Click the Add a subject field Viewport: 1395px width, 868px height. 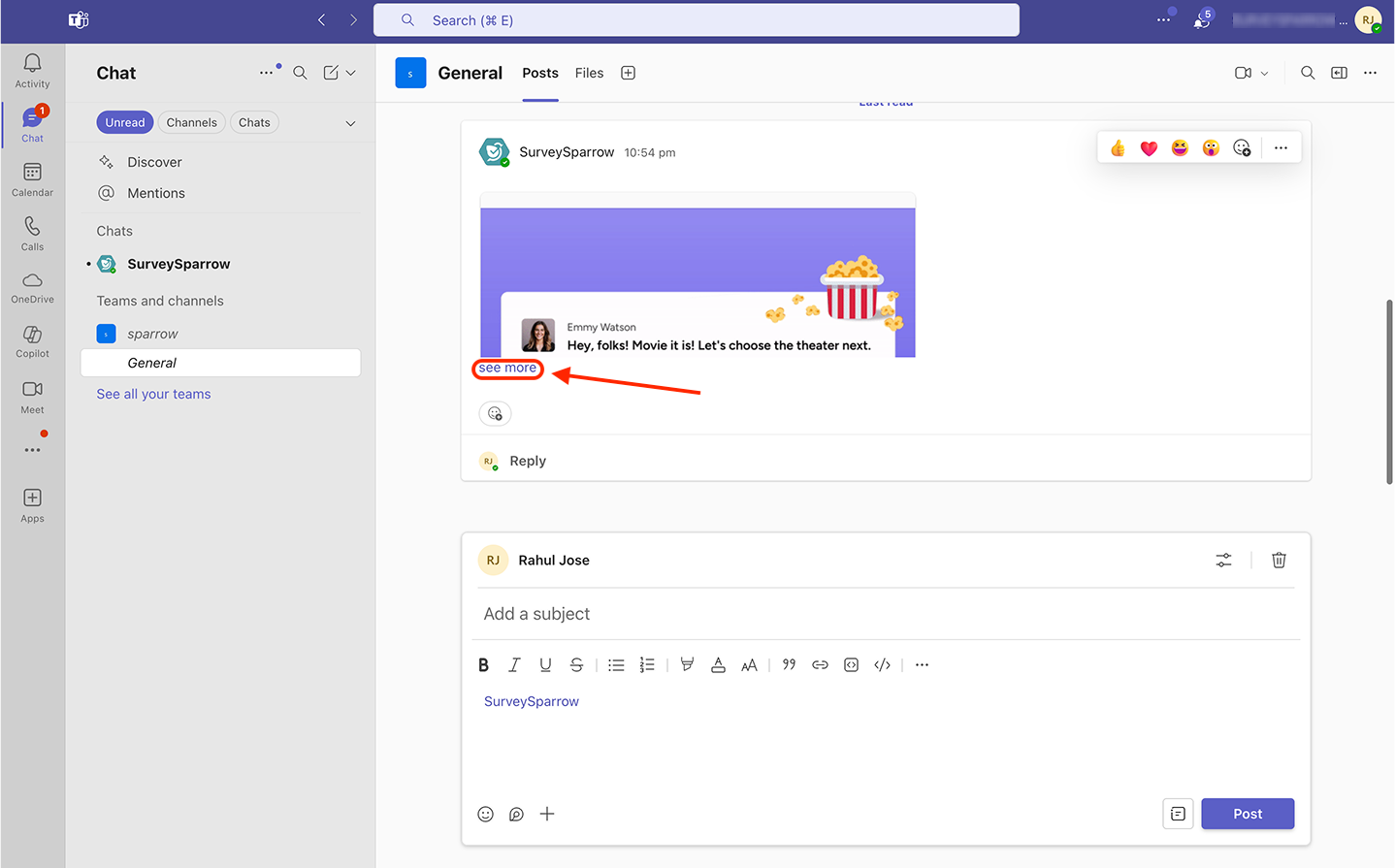point(885,614)
